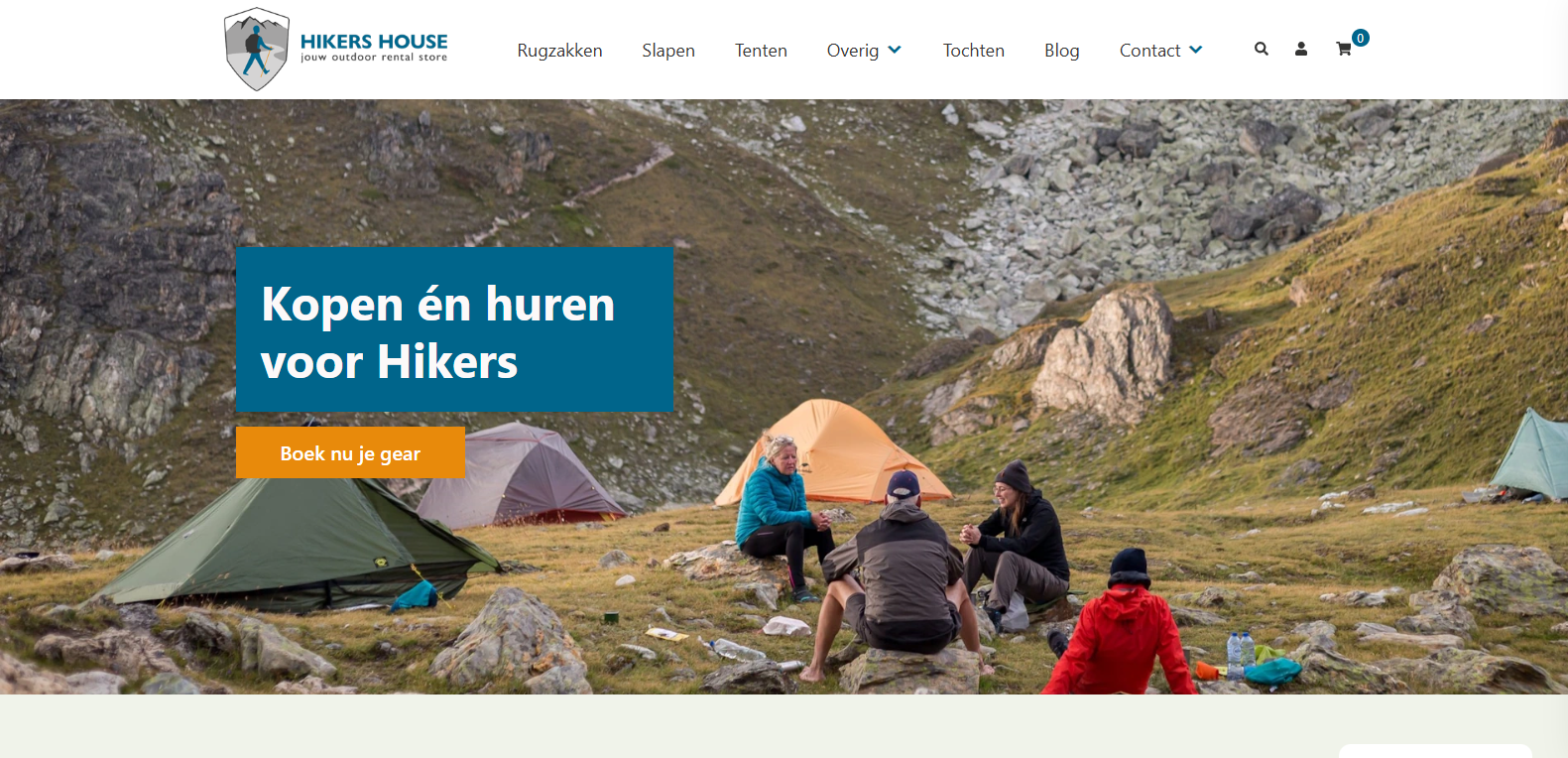
Task: Open the Tochten page
Action: pos(974,51)
